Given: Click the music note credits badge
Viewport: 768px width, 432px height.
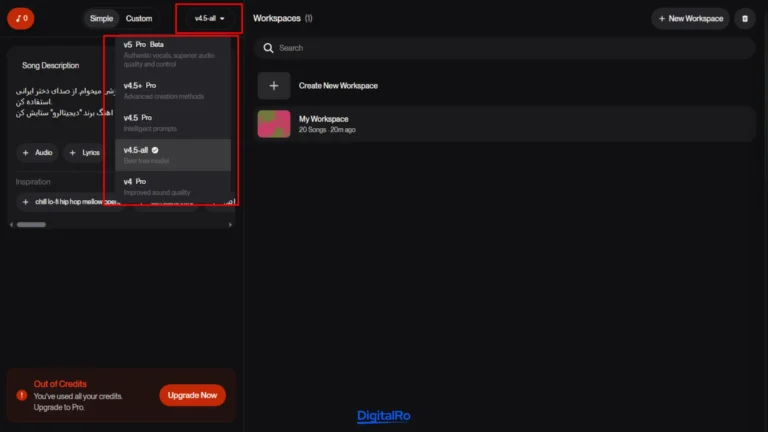Looking at the screenshot, I should pos(20,18).
